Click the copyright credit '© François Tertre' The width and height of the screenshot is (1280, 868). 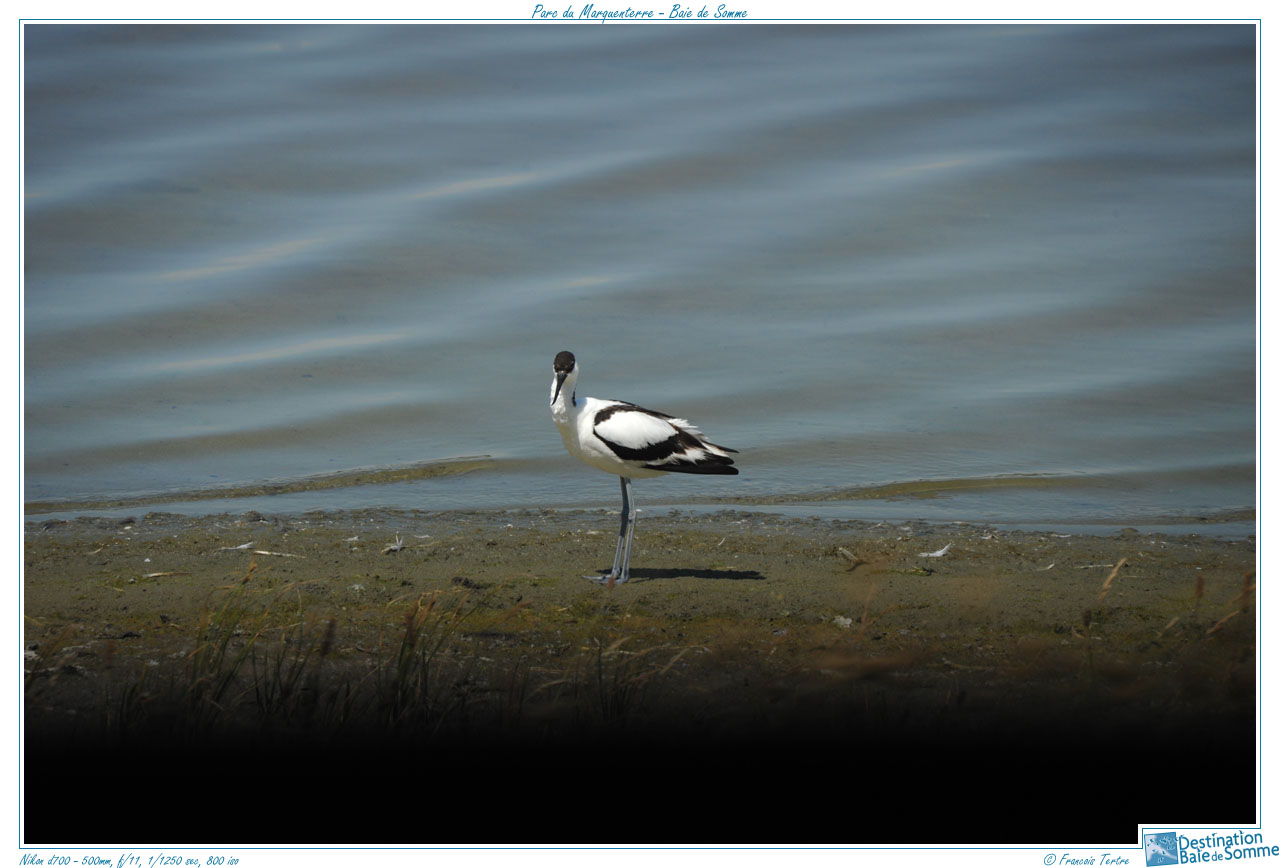coord(1086,859)
